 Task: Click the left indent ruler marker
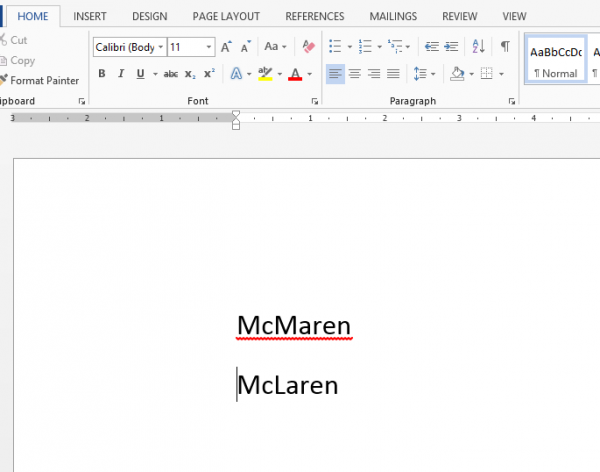[x=236, y=126]
